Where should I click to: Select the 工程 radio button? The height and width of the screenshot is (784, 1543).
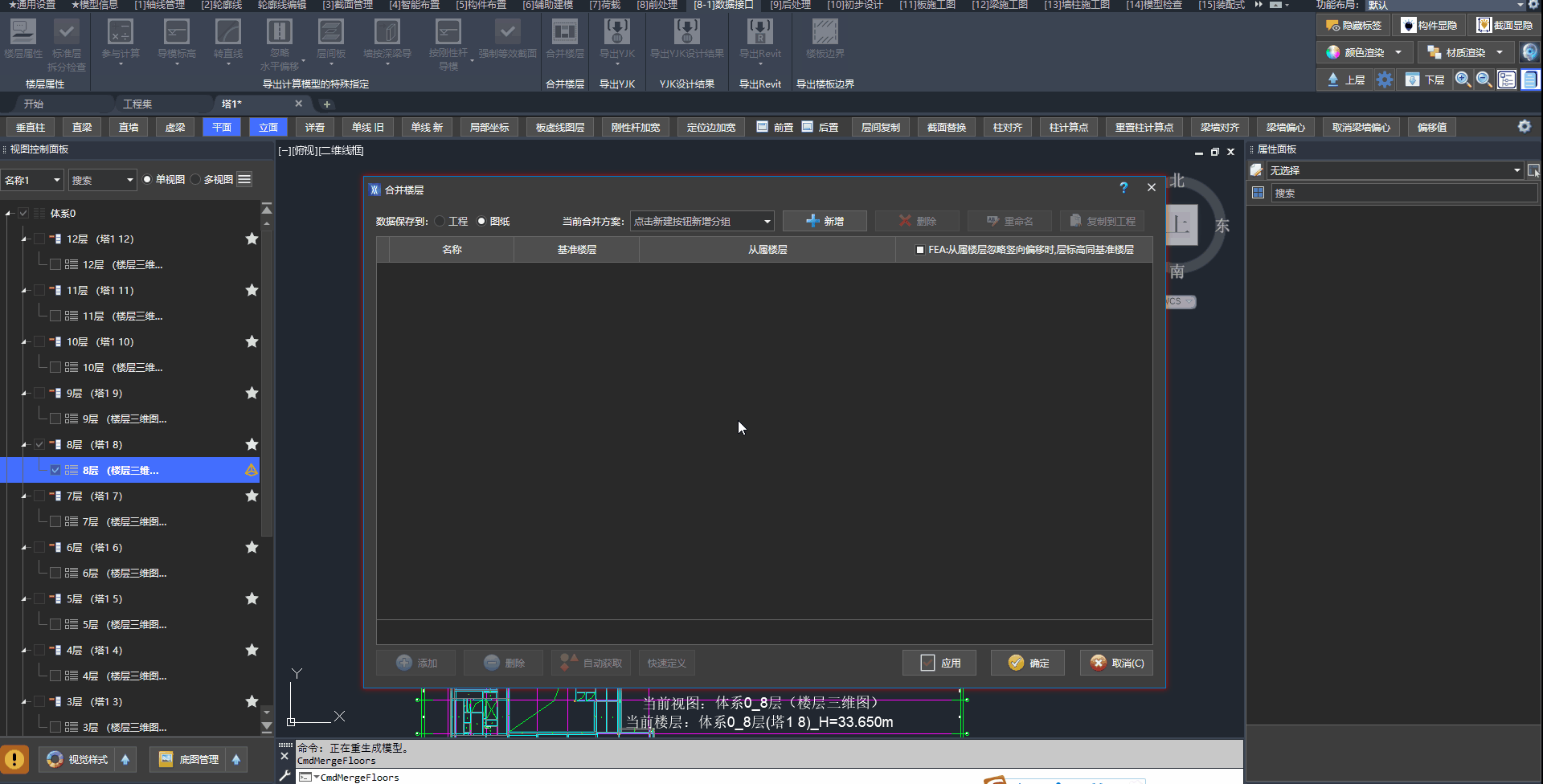coord(440,222)
